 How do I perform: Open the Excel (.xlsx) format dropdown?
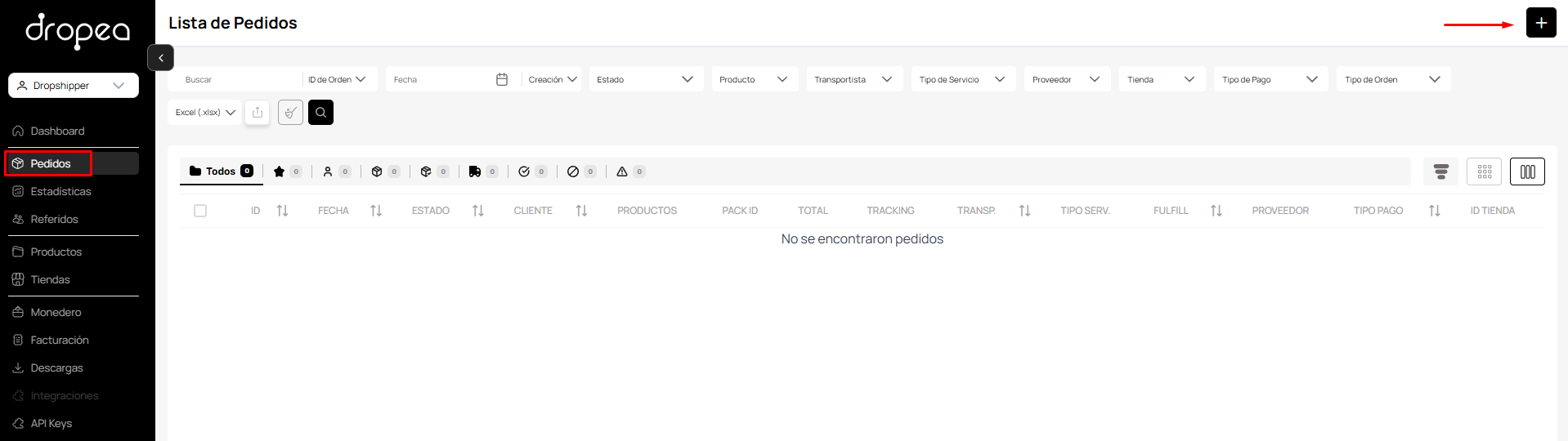click(x=204, y=112)
